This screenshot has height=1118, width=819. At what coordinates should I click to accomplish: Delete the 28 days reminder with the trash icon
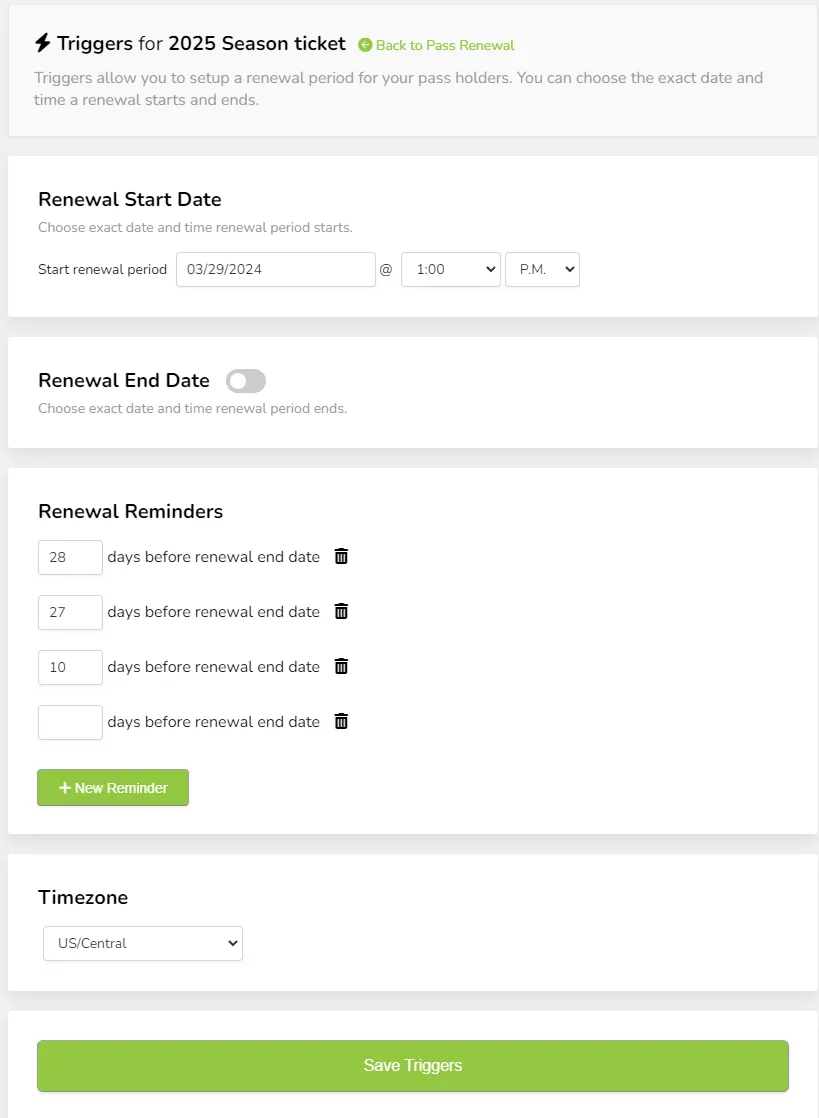pyautogui.click(x=341, y=556)
